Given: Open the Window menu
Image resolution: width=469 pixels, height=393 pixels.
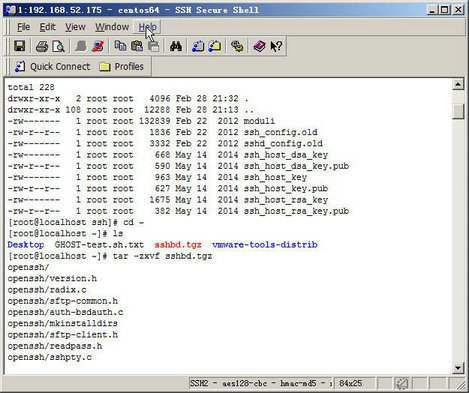Looking at the screenshot, I should pyautogui.click(x=112, y=27).
